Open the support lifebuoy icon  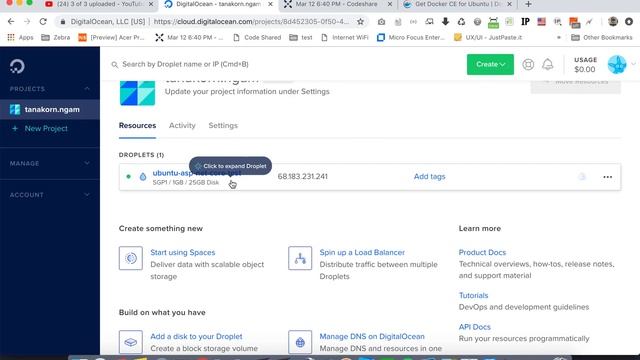pyautogui.click(x=528, y=64)
